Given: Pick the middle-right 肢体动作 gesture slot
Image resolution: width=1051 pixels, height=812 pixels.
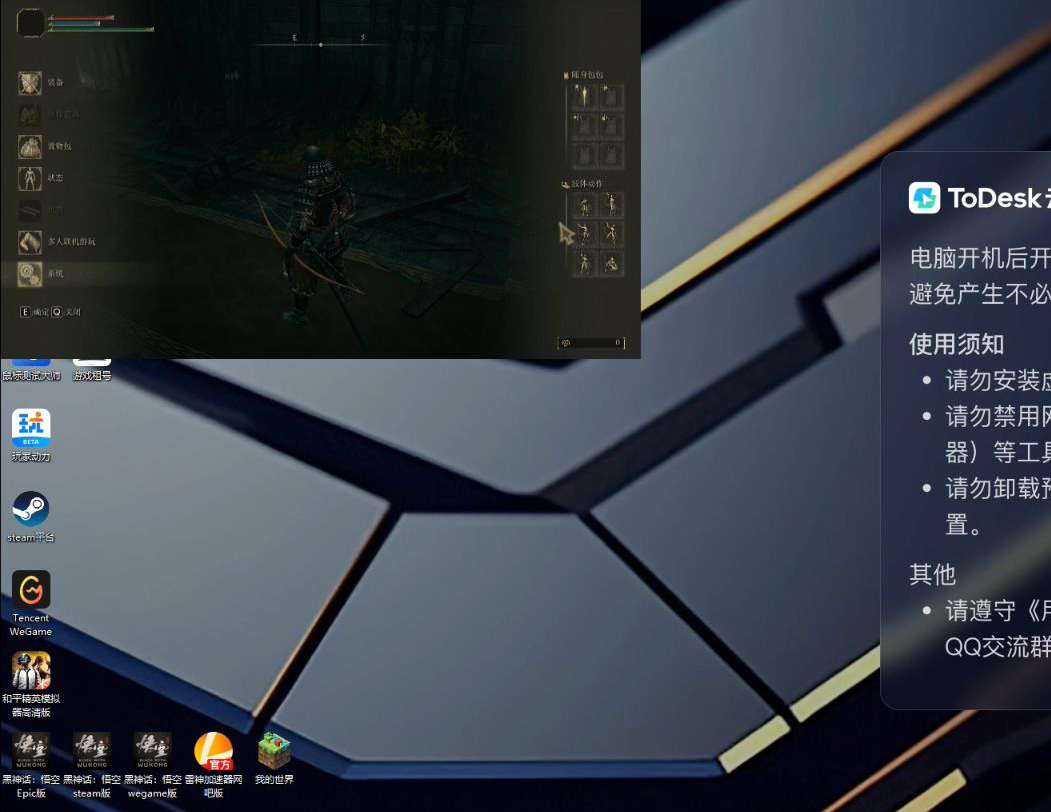Looking at the screenshot, I should [611, 234].
